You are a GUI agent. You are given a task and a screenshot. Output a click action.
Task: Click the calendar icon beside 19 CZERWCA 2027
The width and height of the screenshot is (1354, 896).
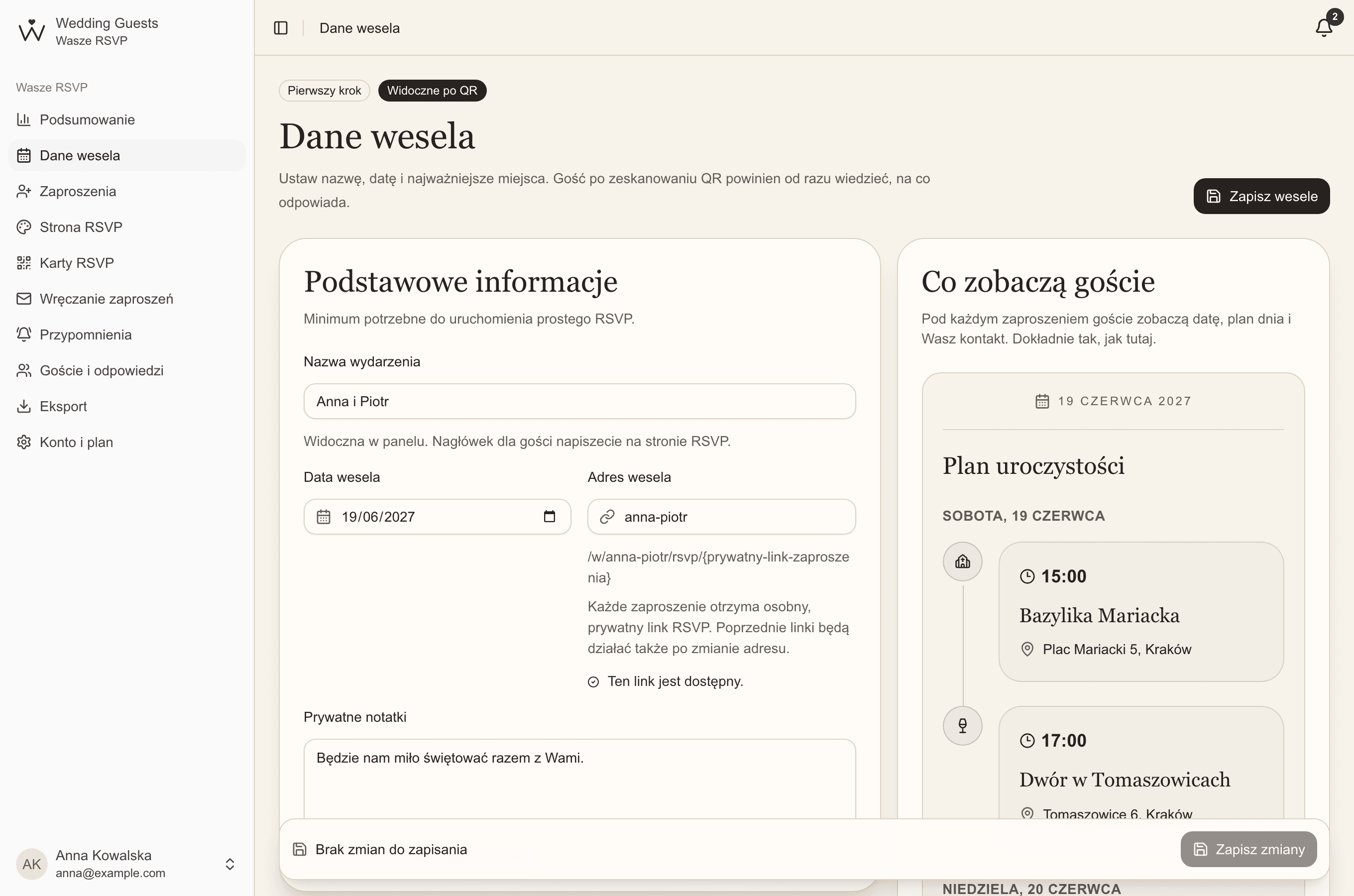pyautogui.click(x=1042, y=401)
